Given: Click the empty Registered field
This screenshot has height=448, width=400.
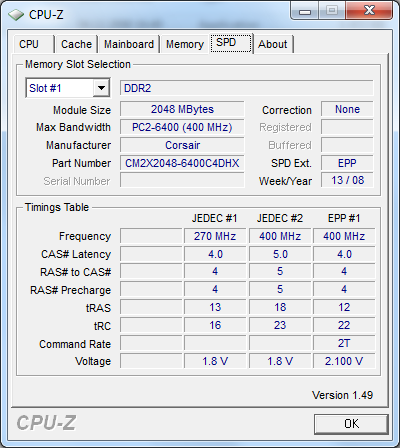Looking at the screenshot, I should pos(347,127).
